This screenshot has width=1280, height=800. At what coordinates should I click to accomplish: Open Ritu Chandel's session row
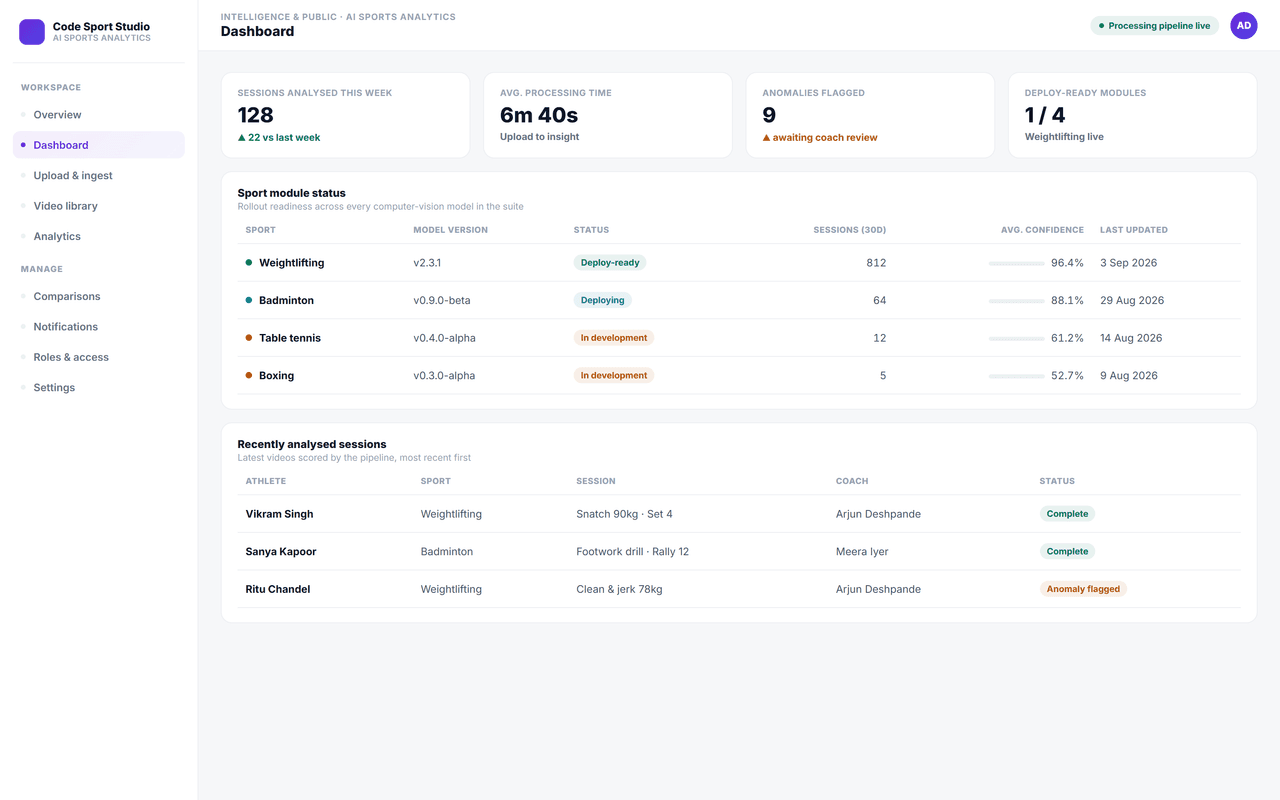tap(739, 590)
